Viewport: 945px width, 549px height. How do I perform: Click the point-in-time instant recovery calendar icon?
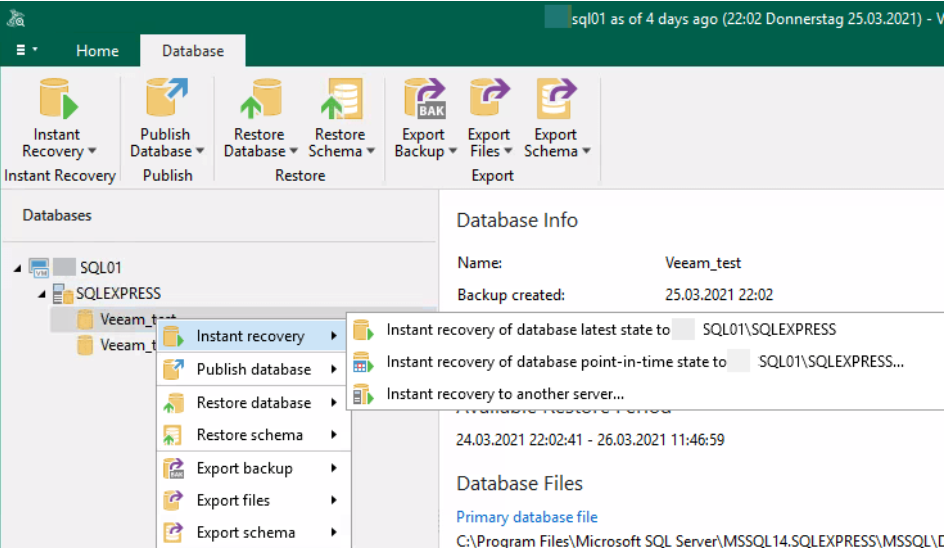tap(363, 362)
